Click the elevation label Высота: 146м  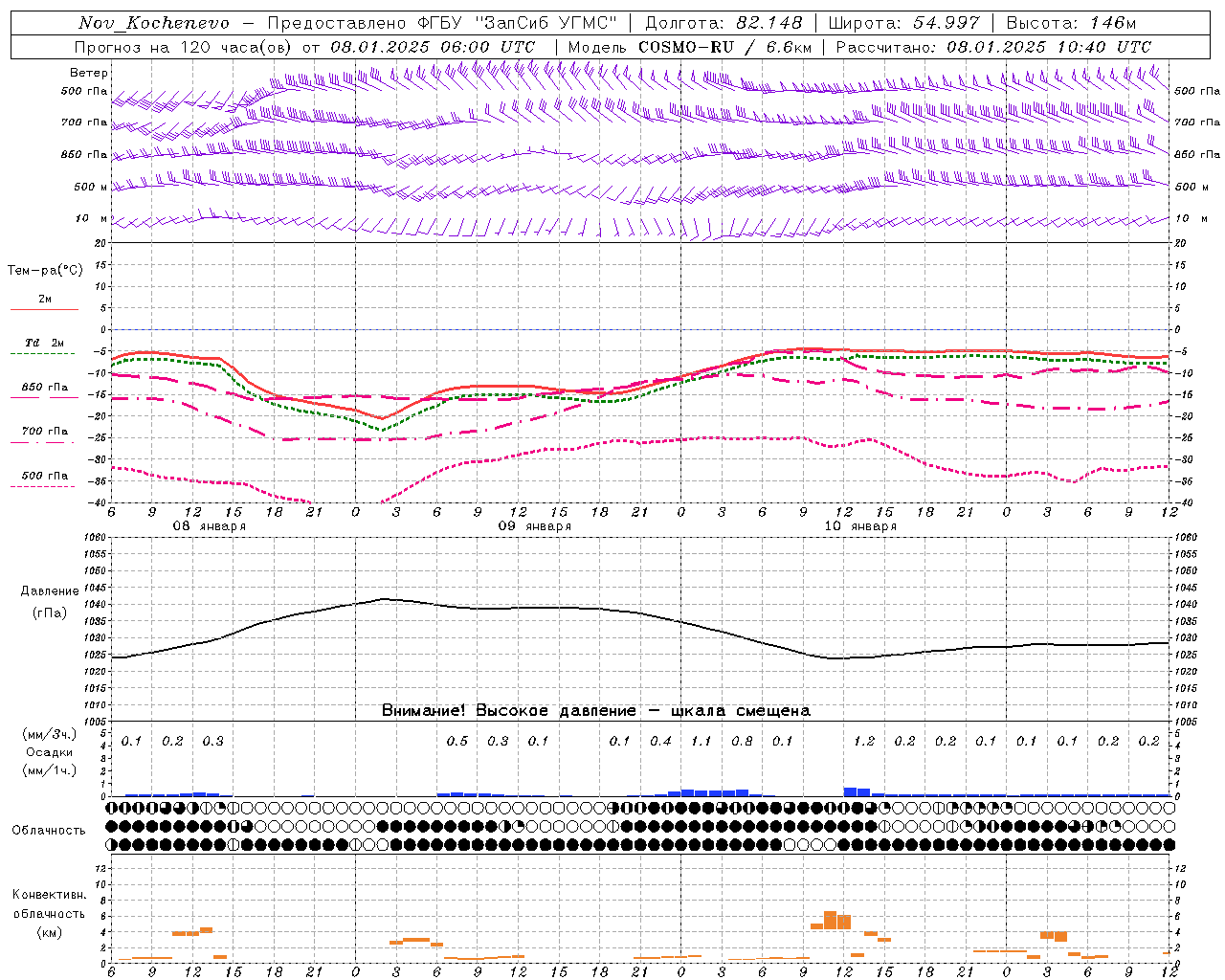tap(1071, 23)
